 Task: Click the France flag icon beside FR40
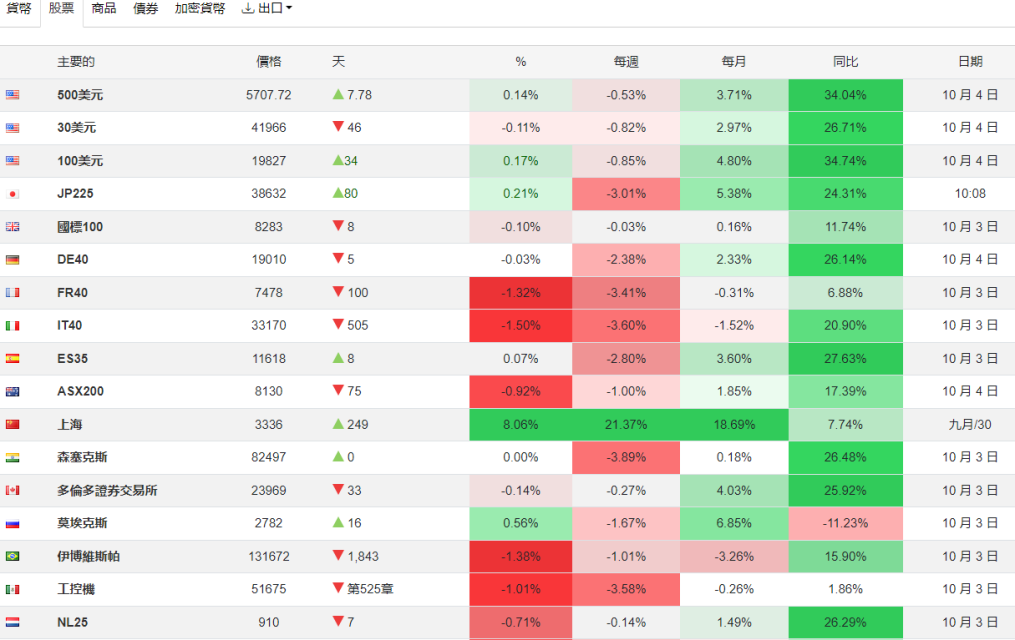tap(12, 293)
